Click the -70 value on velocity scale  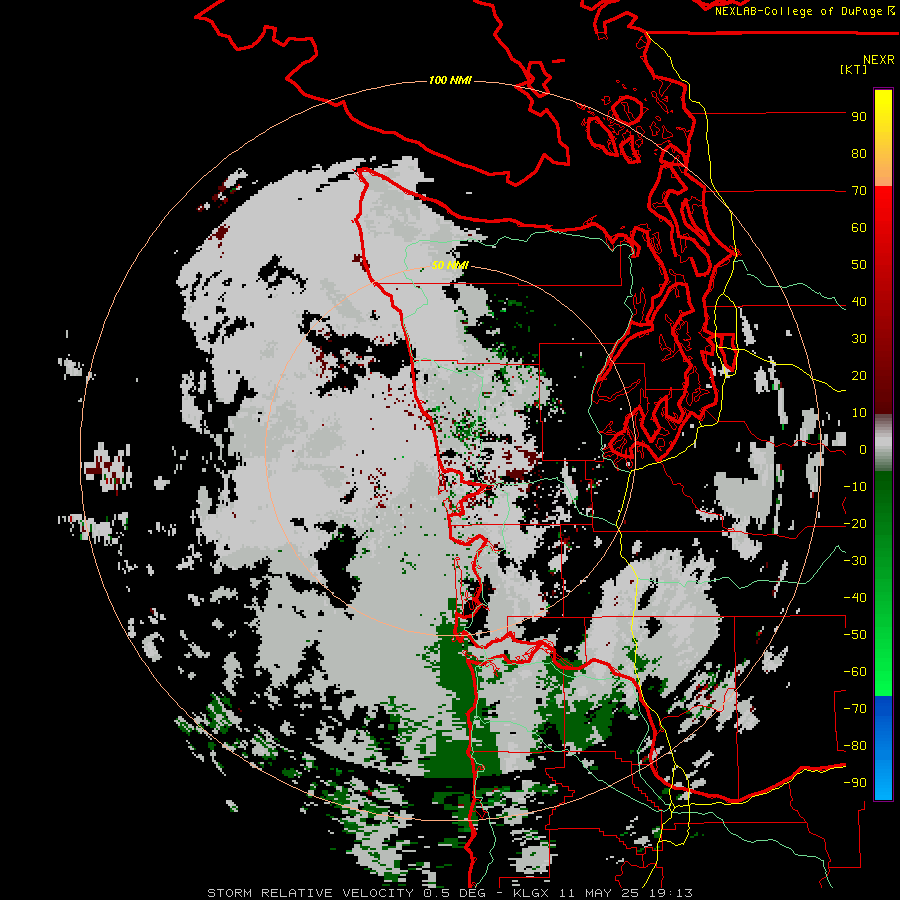click(x=855, y=709)
